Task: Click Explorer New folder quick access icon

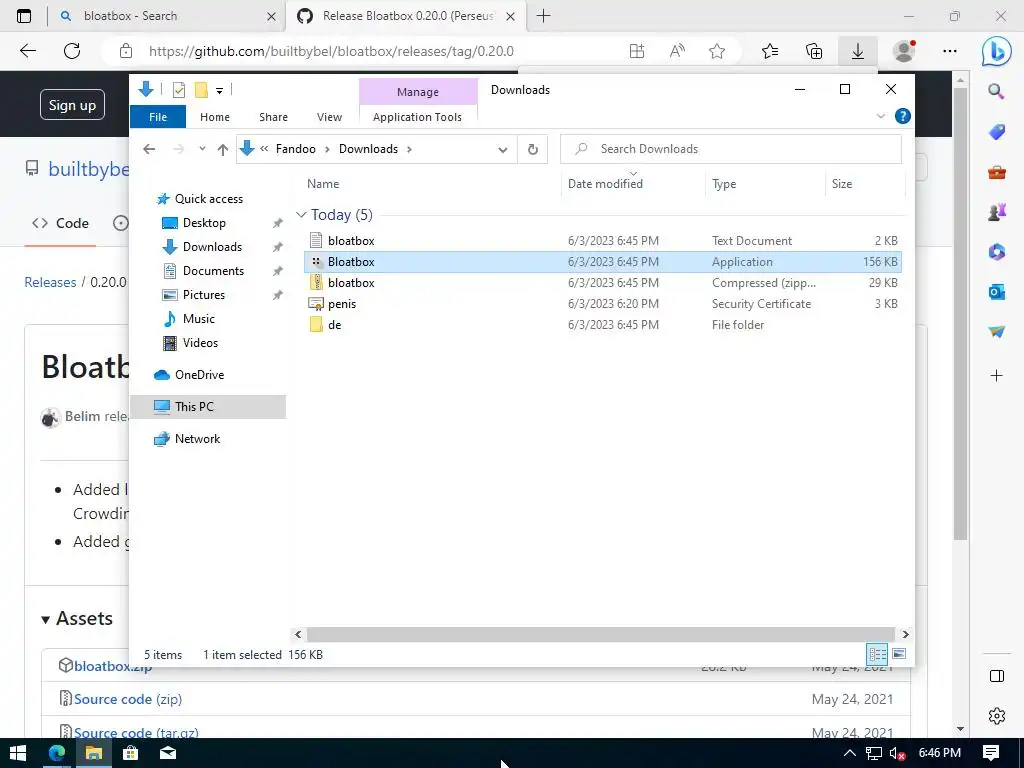Action: click(x=201, y=90)
